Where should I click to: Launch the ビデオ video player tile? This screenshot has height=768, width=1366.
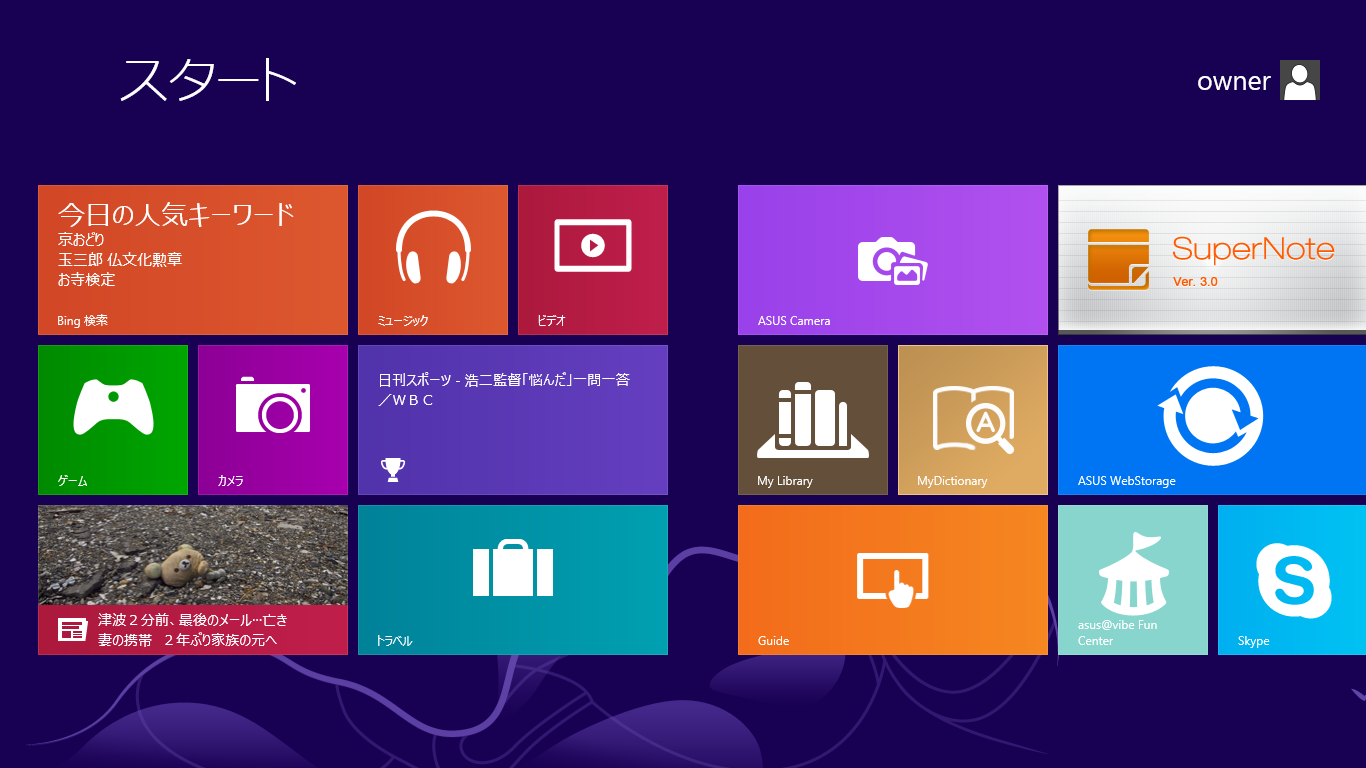[x=593, y=260]
